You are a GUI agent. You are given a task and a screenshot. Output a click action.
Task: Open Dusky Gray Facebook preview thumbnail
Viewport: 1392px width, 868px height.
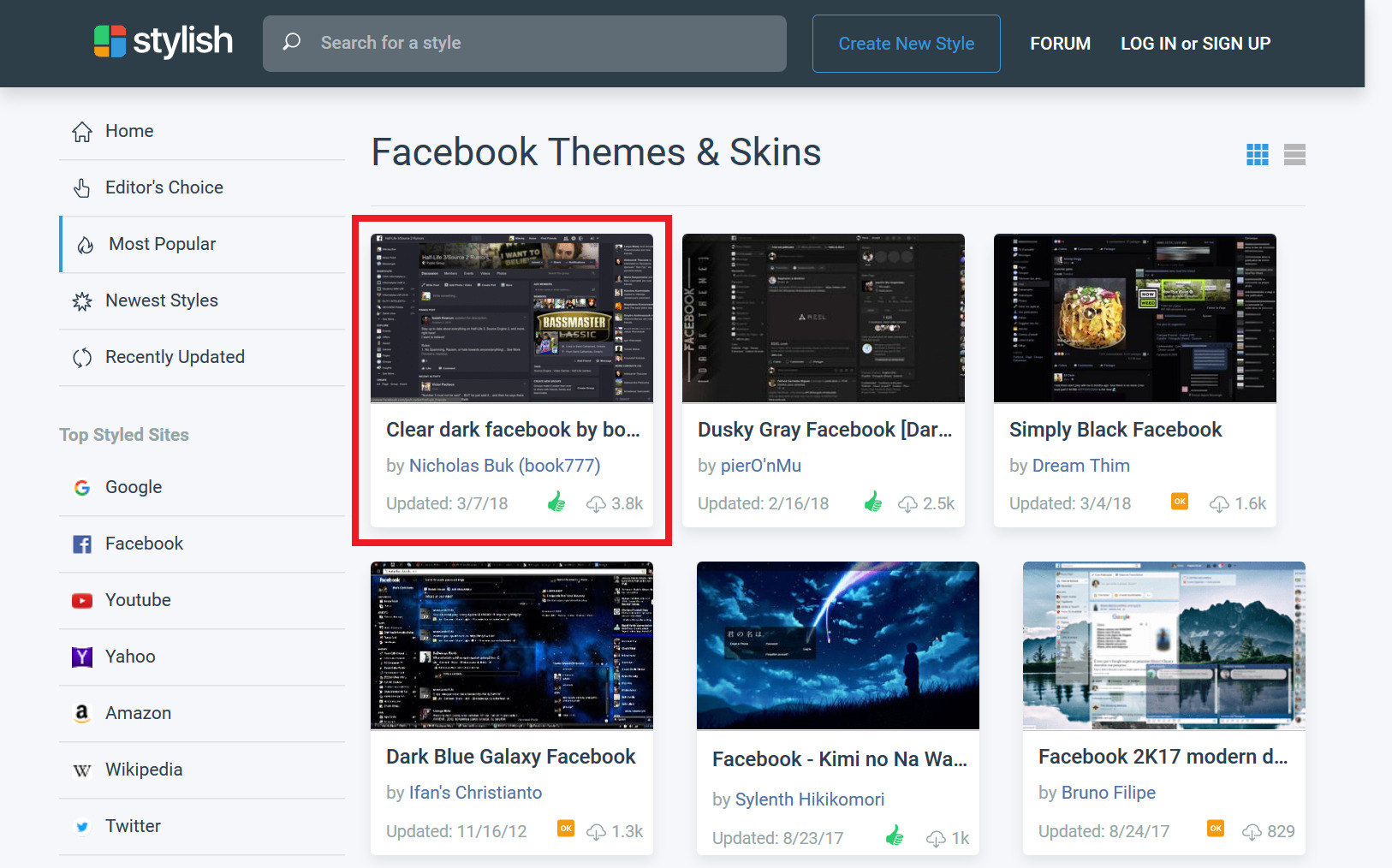point(824,318)
